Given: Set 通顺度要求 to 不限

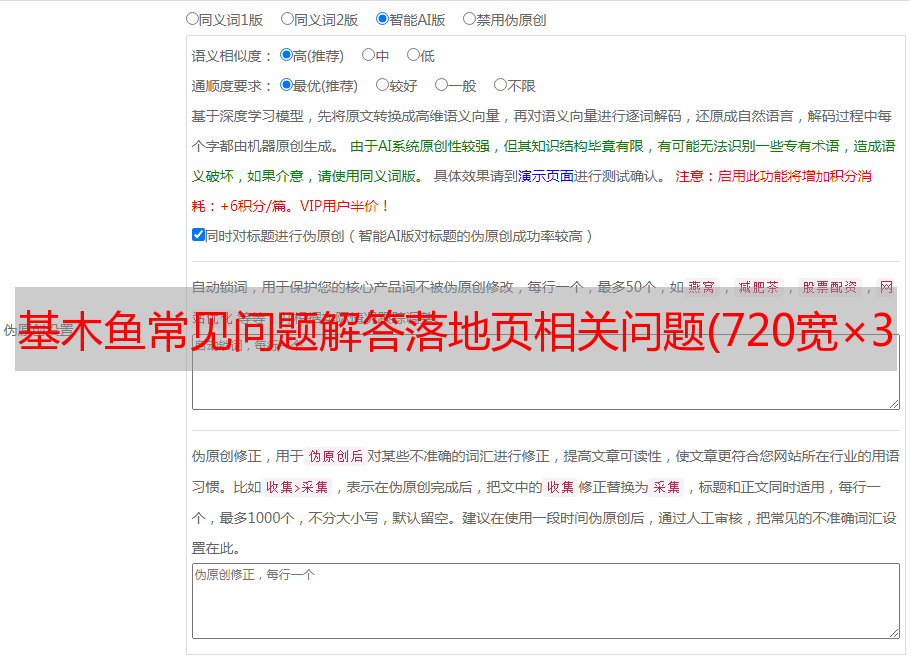Looking at the screenshot, I should coord(500,85).
